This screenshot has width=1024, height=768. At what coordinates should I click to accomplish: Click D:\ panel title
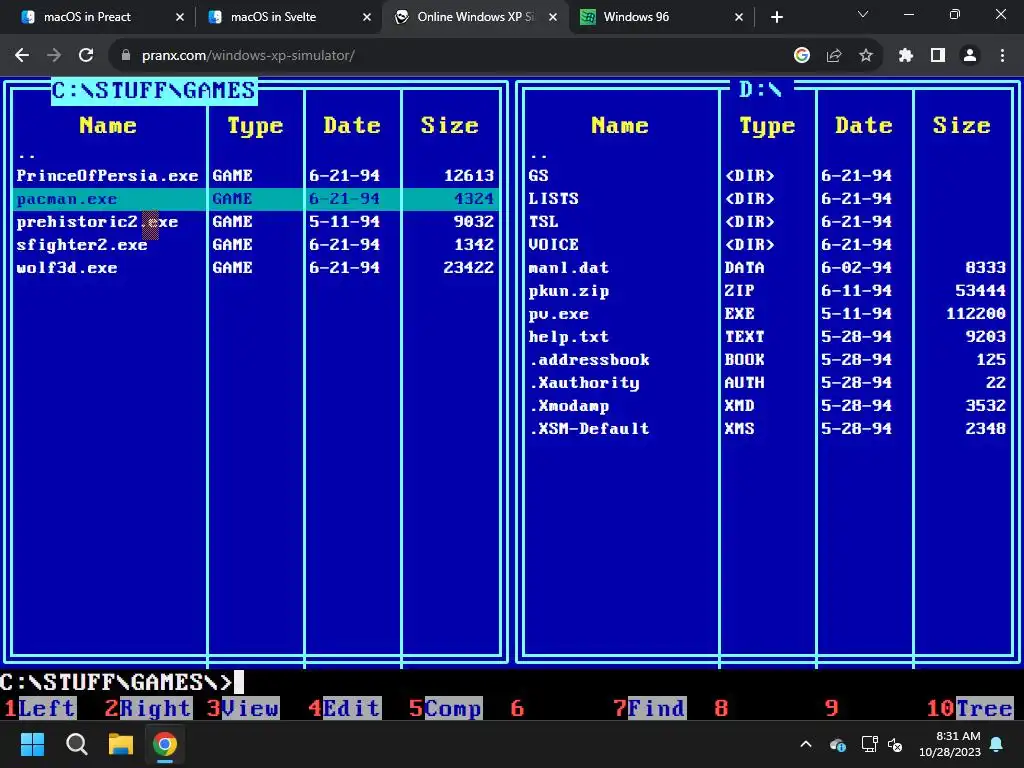(x=761, y=89)
